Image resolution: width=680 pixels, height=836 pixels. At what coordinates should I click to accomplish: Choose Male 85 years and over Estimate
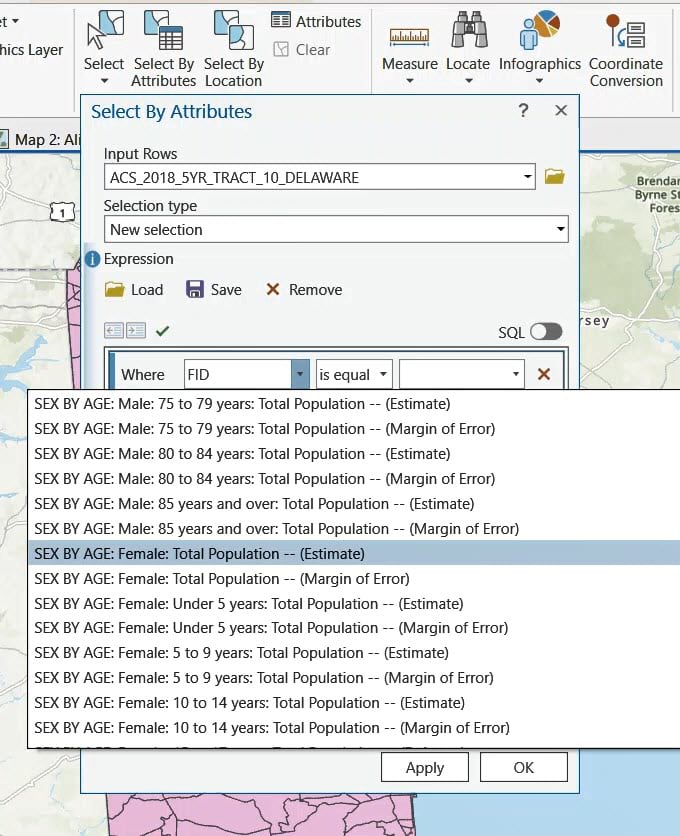click(354, 504)
